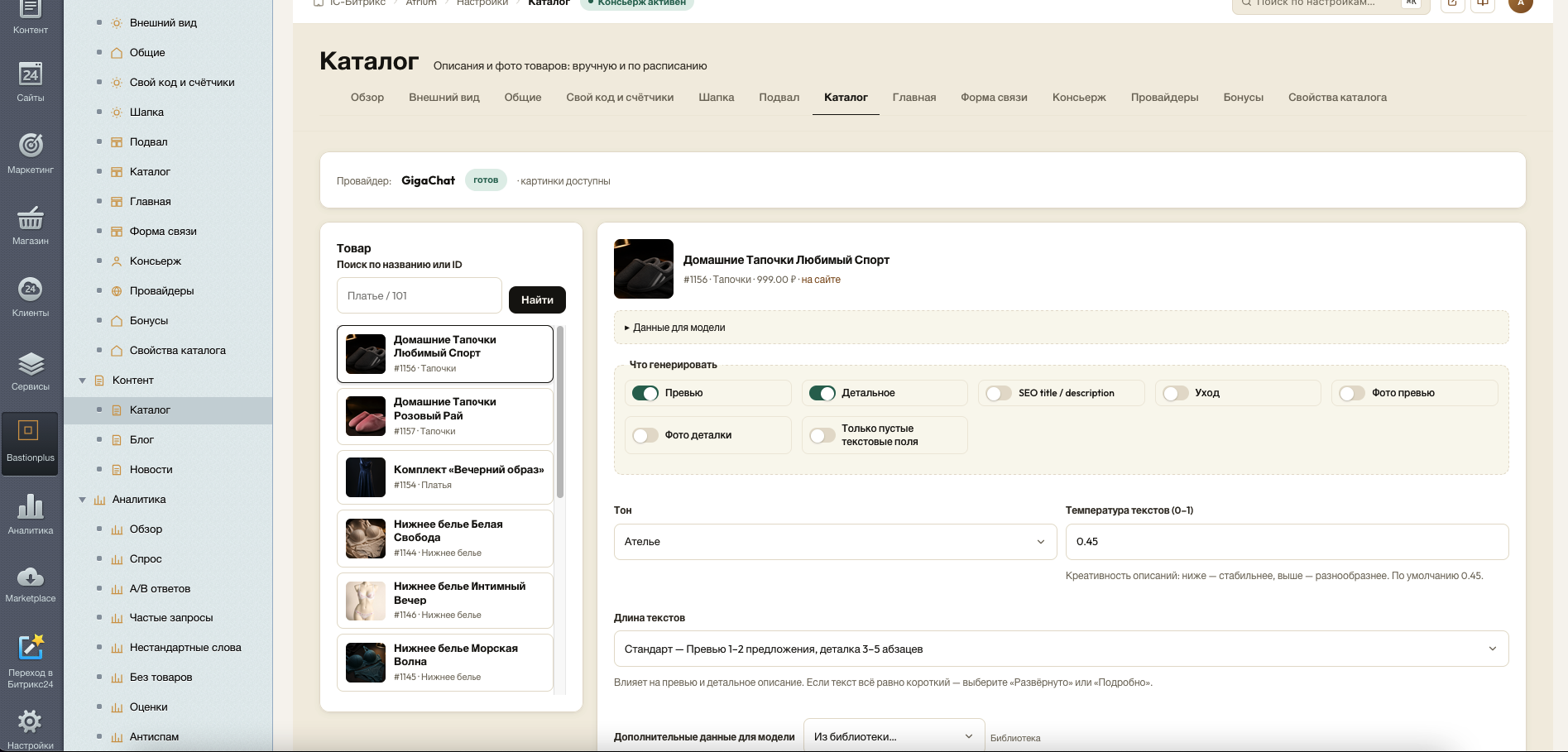Switch to the Обзор tab
1568x752 pixels.
(367, 98)
